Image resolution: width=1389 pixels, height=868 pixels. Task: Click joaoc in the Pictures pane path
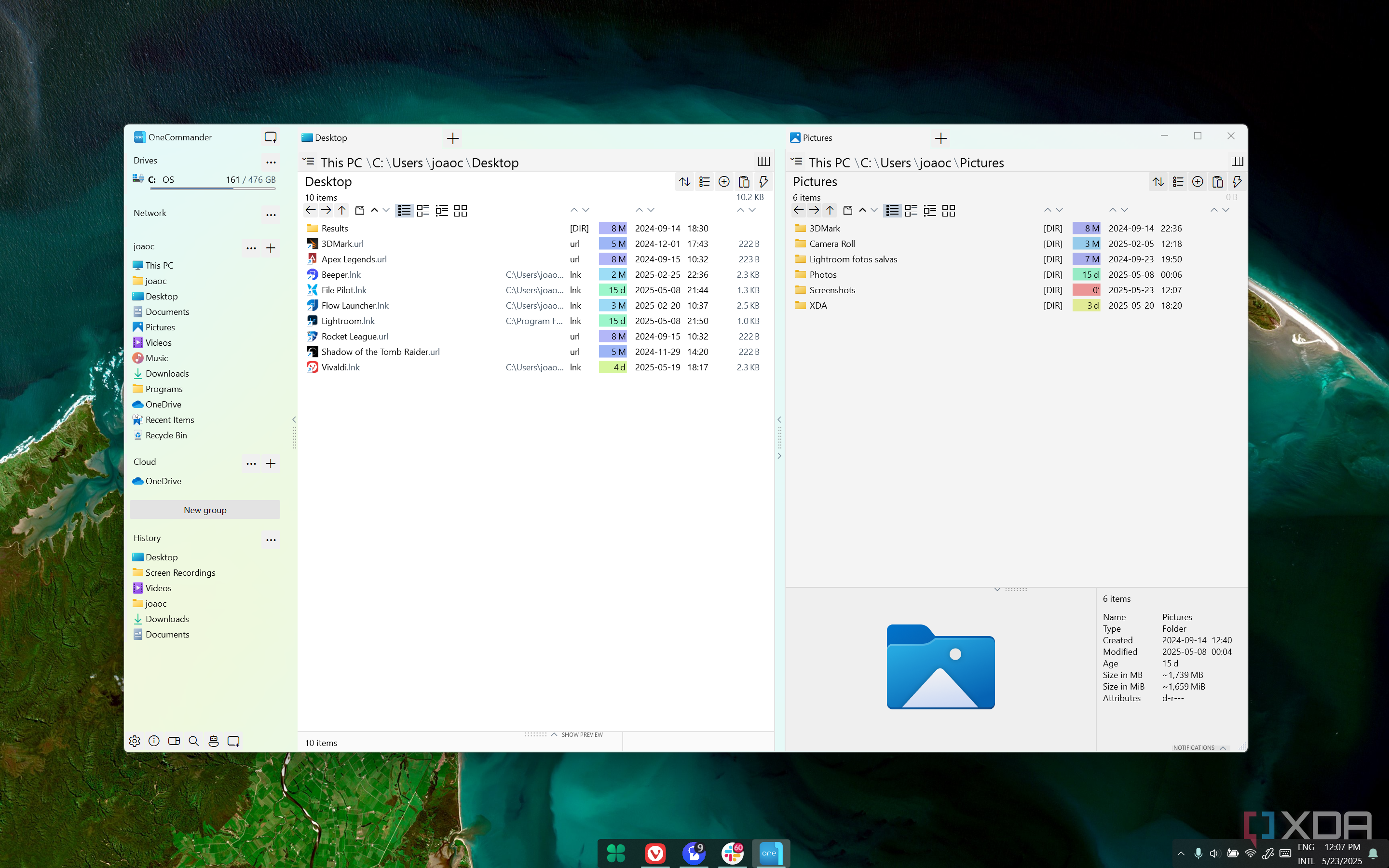point(935,163)
